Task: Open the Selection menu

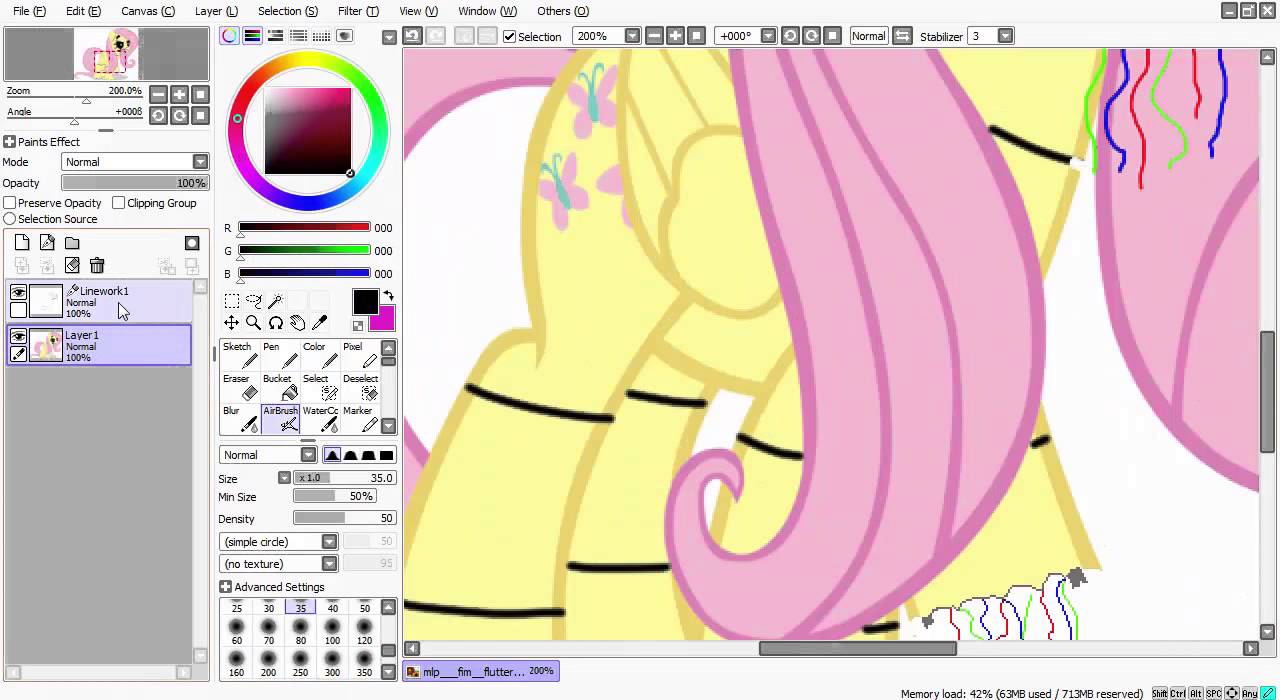Action: point(288,11)
